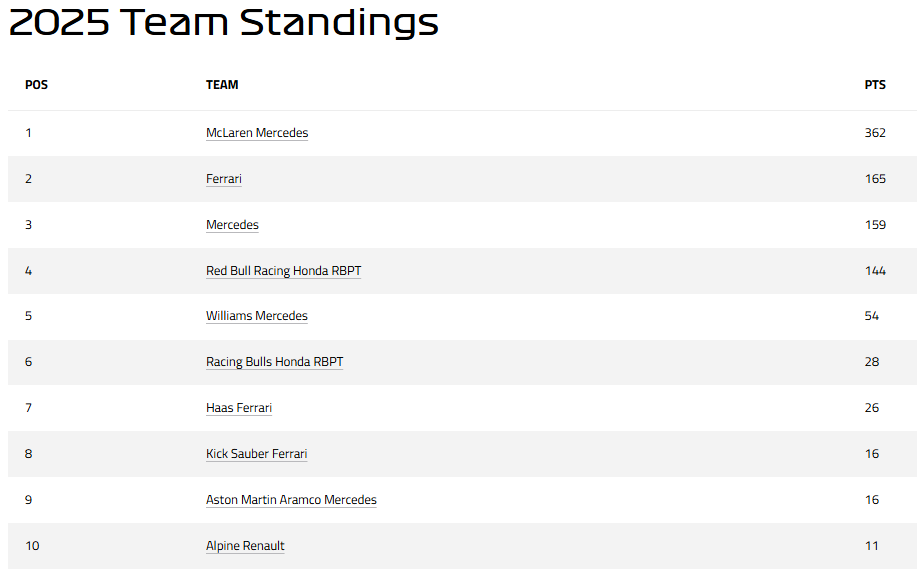Click the Mercedes team link in third place
917x571 pixels.
point(232,225)
